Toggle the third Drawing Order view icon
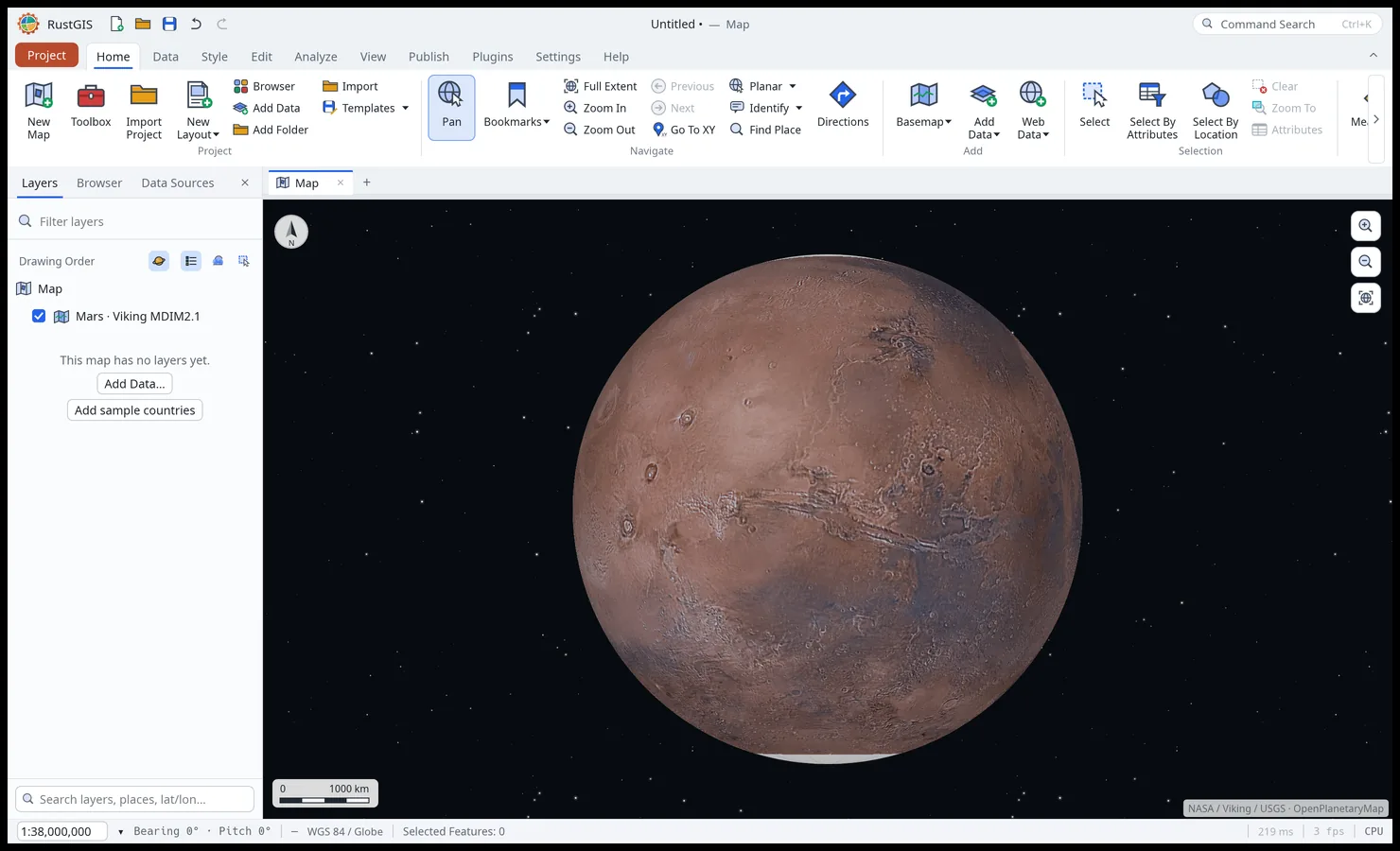 pyautogui.click(x=218, y=261)
